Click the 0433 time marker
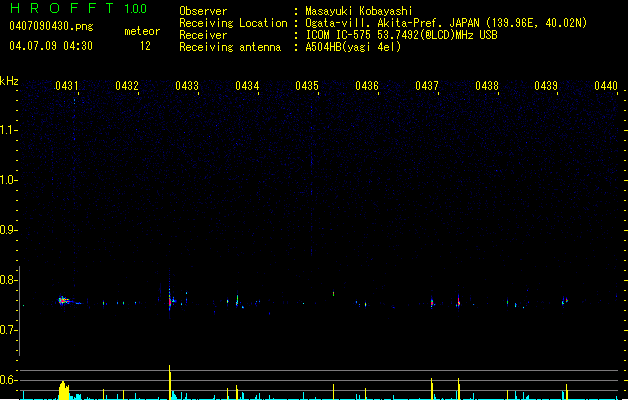The height and width of the screenshot is (400, 629). click(187, 86)
